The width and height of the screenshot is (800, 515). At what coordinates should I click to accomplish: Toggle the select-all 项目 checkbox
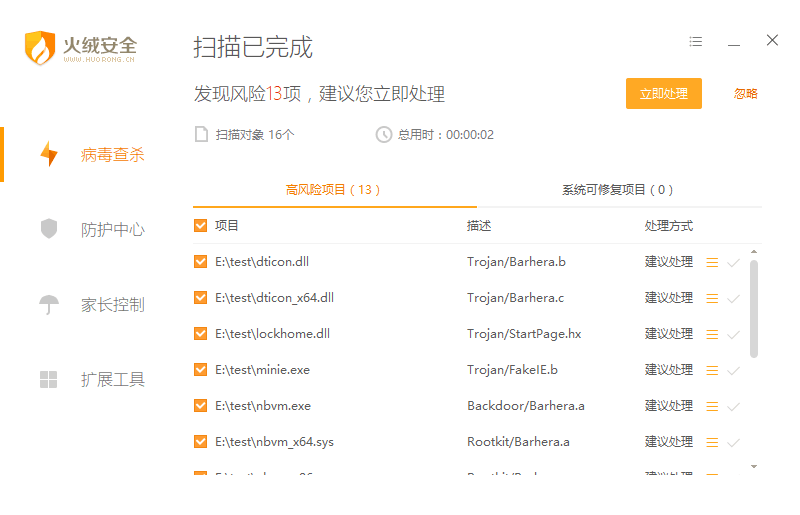[201, 226]
